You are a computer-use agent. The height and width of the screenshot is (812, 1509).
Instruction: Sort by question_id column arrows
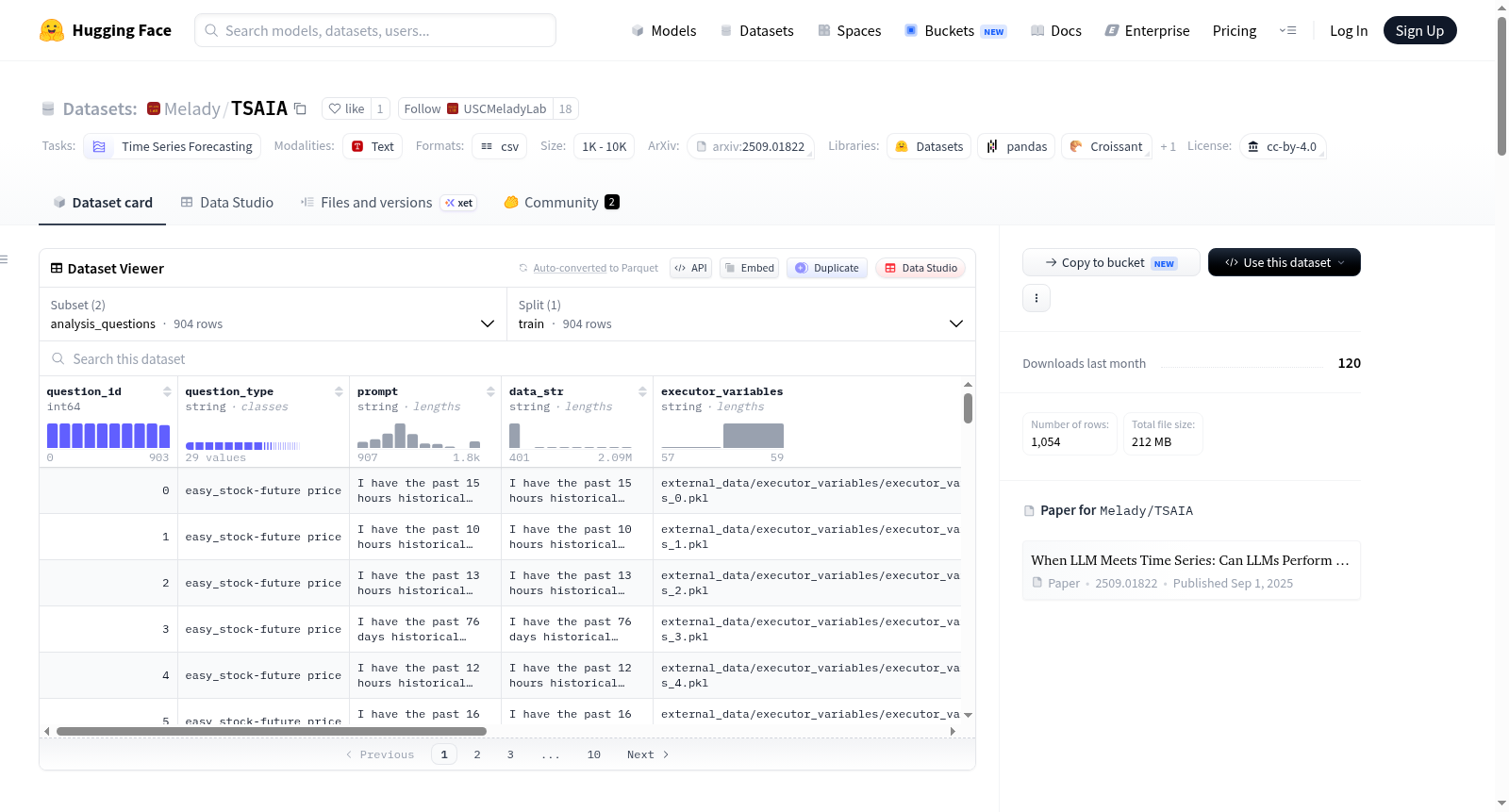coord(167,391)
